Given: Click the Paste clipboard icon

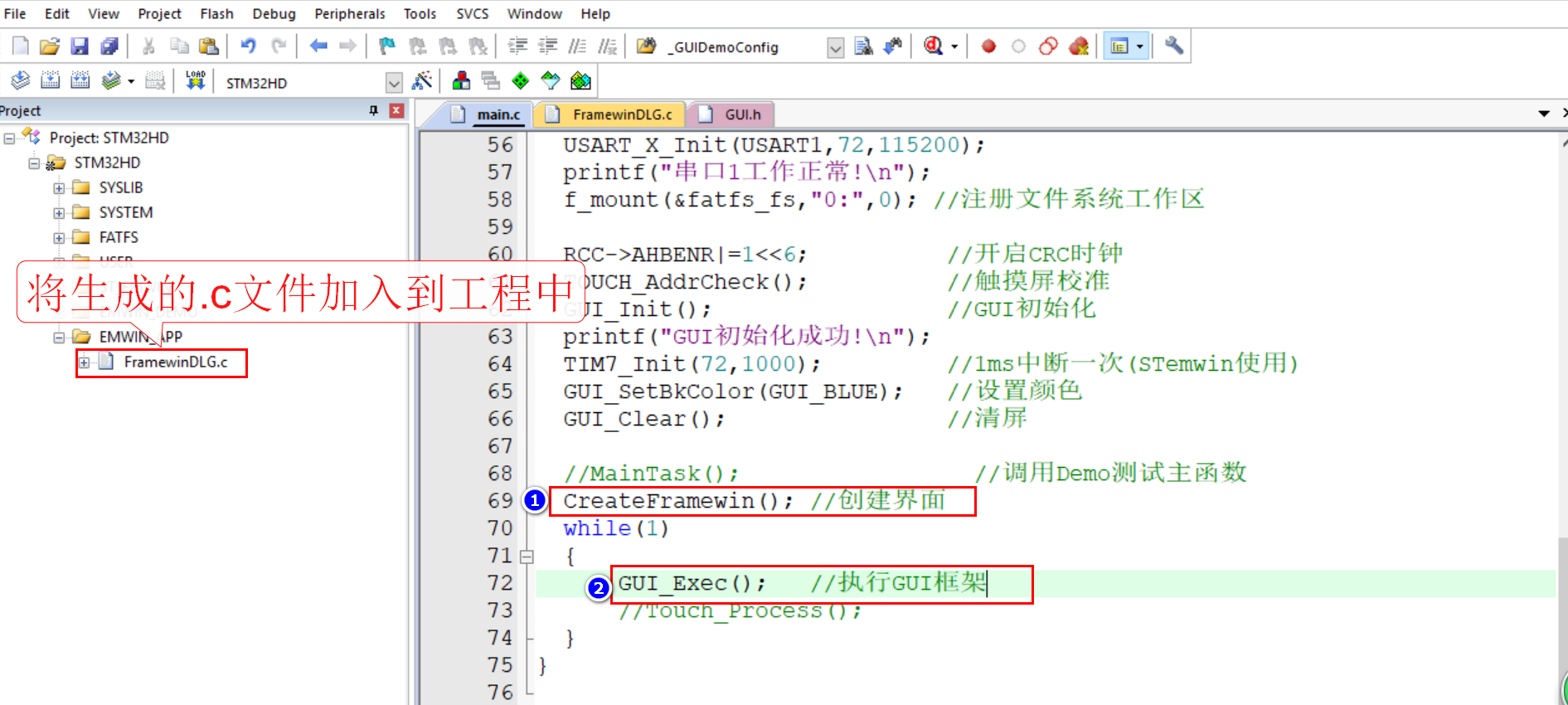Looking at the screenshot, I should click(209, 46).
